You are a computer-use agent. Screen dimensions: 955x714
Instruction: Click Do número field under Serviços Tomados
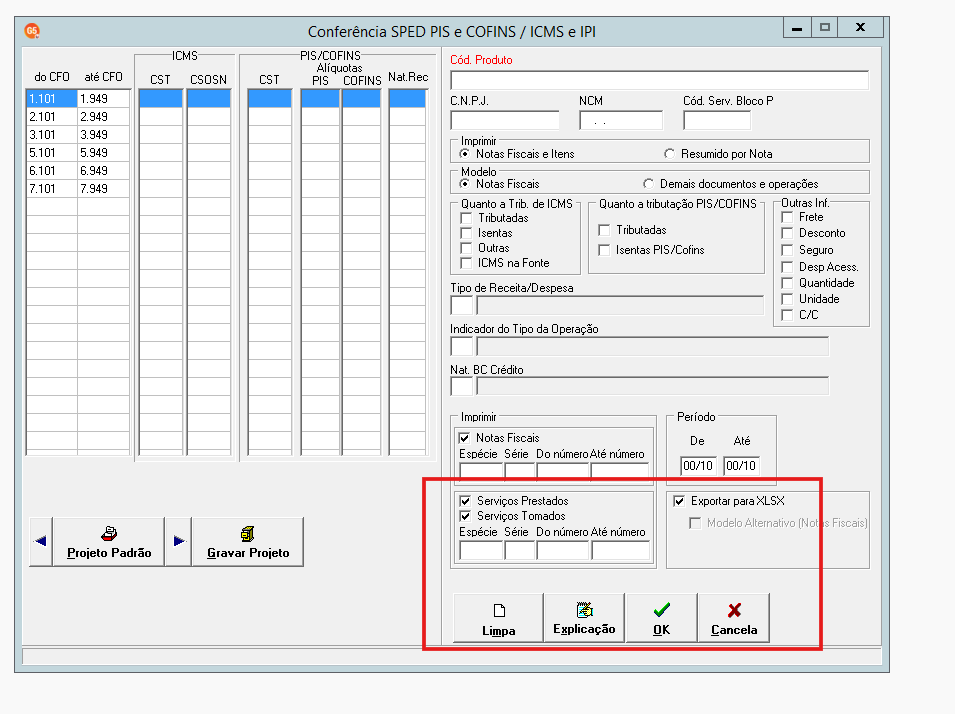tap(562, 550)
